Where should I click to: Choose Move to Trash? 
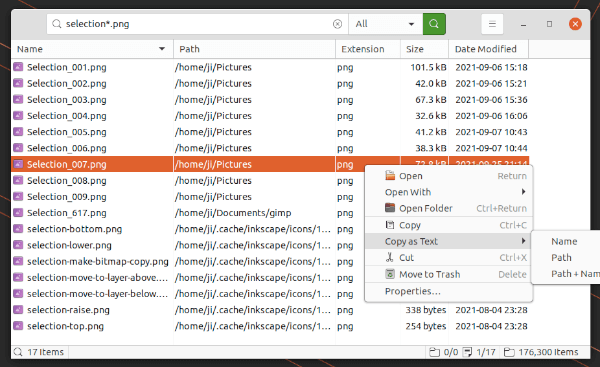coord(448,274)
